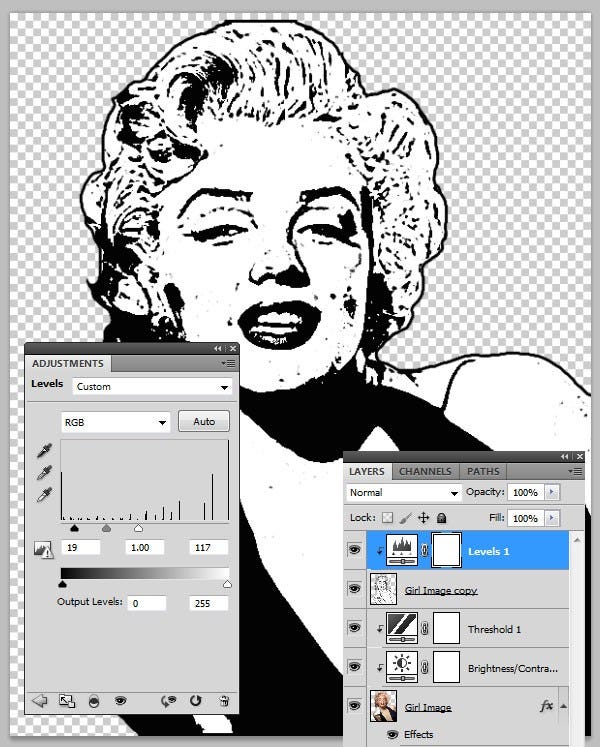Switch panel to expanded view icon
This screenshot has height=747, width=600.
coord(67,701)
